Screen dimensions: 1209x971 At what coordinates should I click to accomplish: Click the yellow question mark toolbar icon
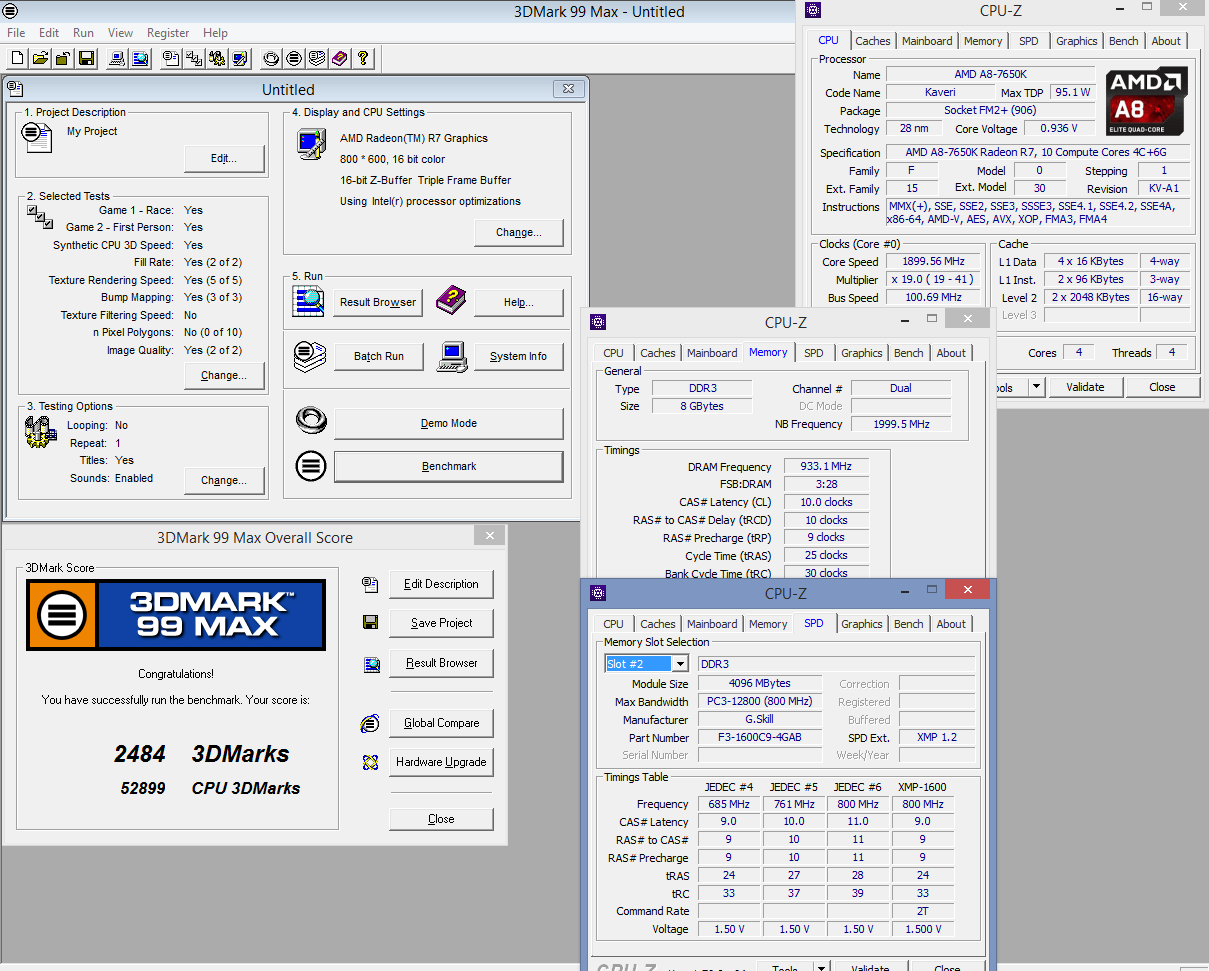(x=363, y=58)
